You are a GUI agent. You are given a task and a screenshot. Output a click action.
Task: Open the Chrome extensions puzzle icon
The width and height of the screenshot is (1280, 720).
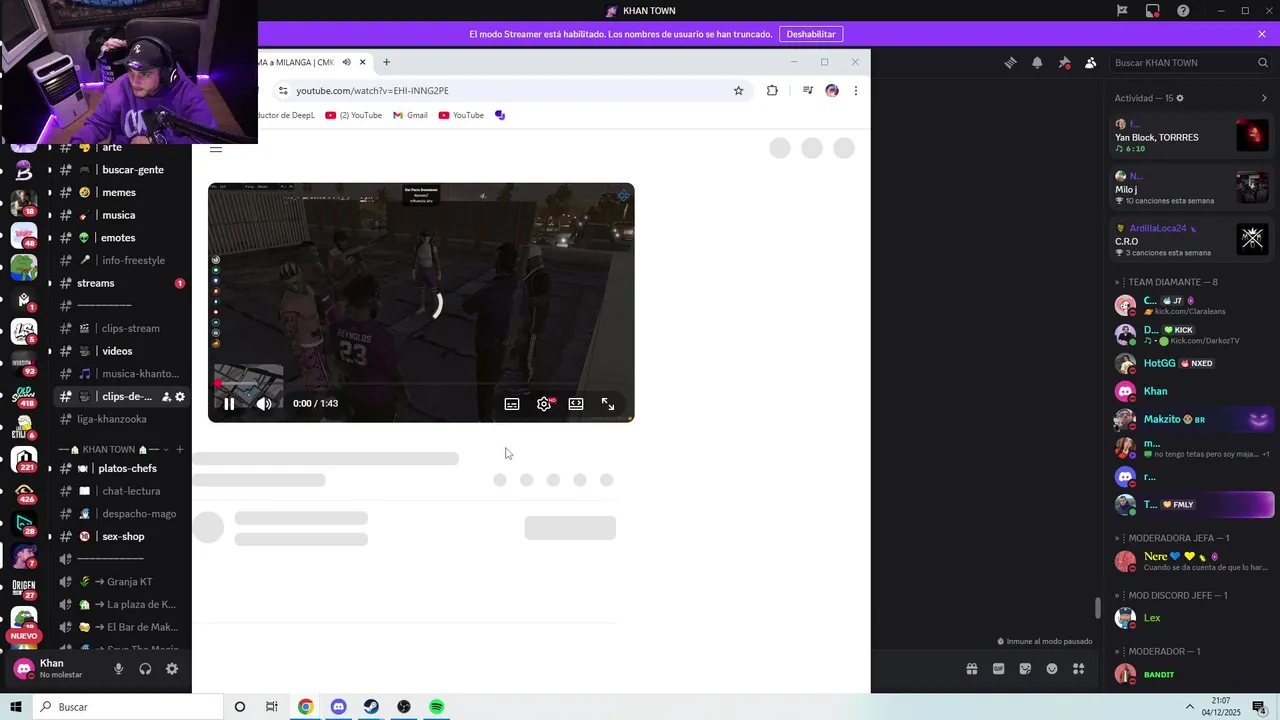(772, 91)
